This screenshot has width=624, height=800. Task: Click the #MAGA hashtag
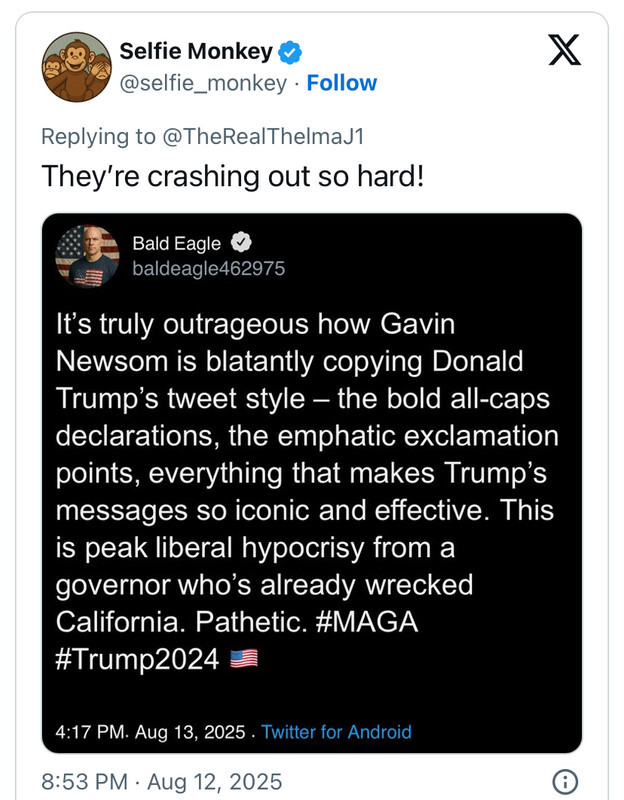coord(367,622)
